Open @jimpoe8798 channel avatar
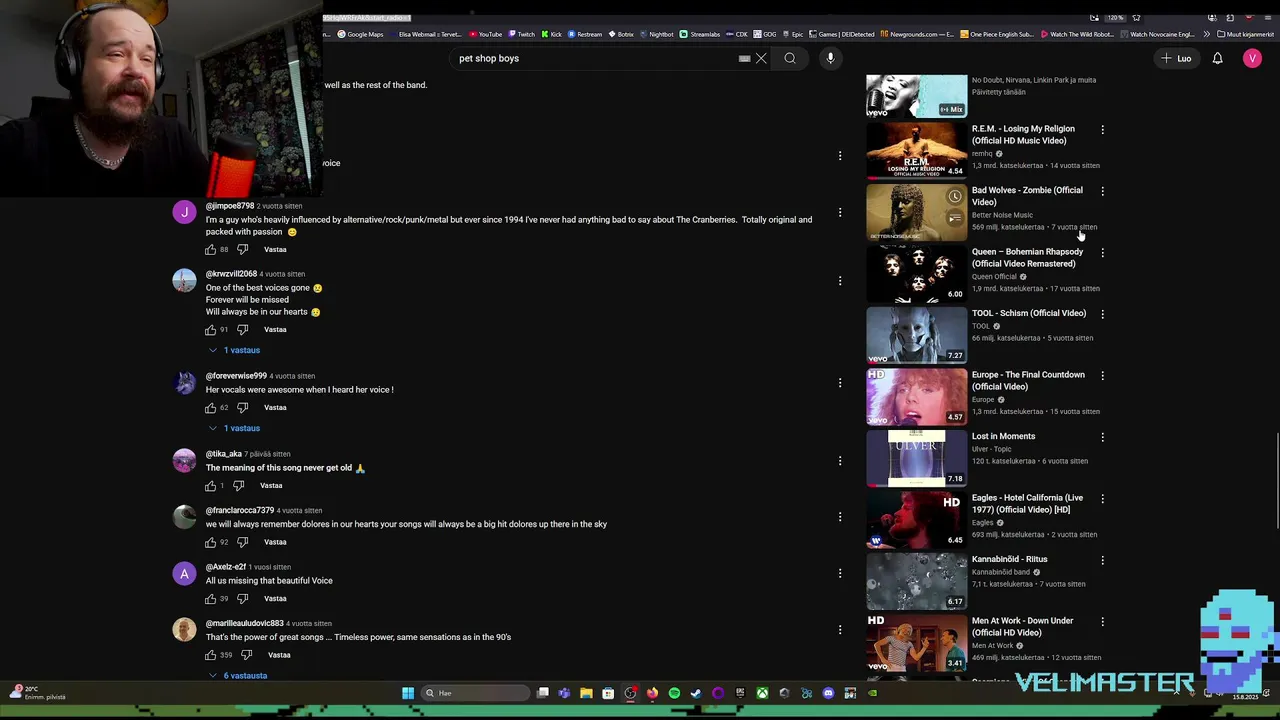The width and height of the screenshot is (1280, 720). coord(184,212)
